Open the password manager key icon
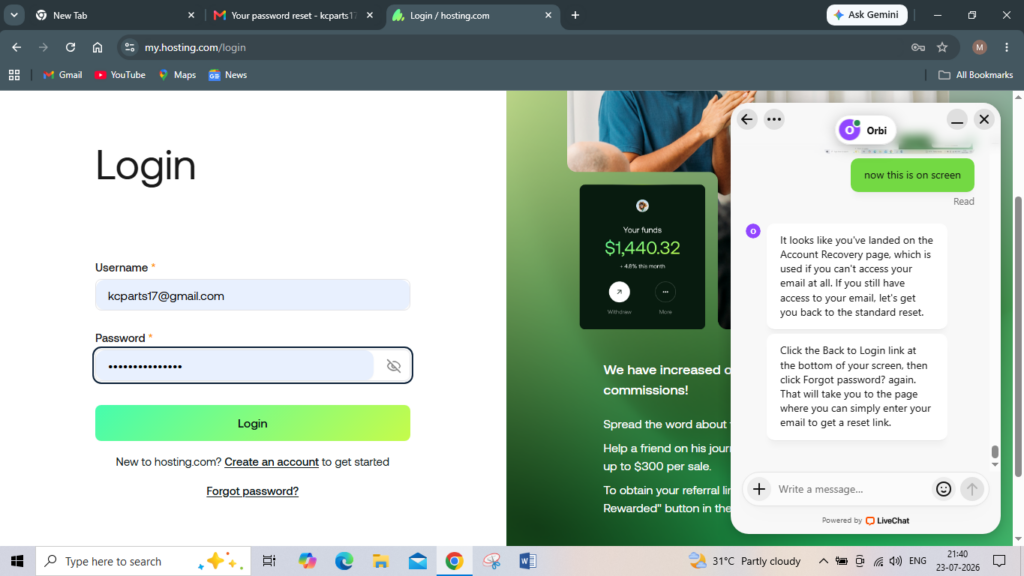Screen dimensions: 1024x576 pyautogui.click(x=918, y=47)
